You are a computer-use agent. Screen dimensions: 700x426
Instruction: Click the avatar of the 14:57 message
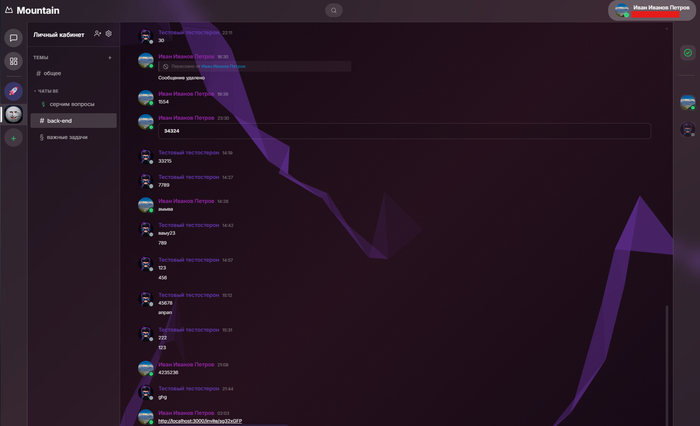point(146,263)
